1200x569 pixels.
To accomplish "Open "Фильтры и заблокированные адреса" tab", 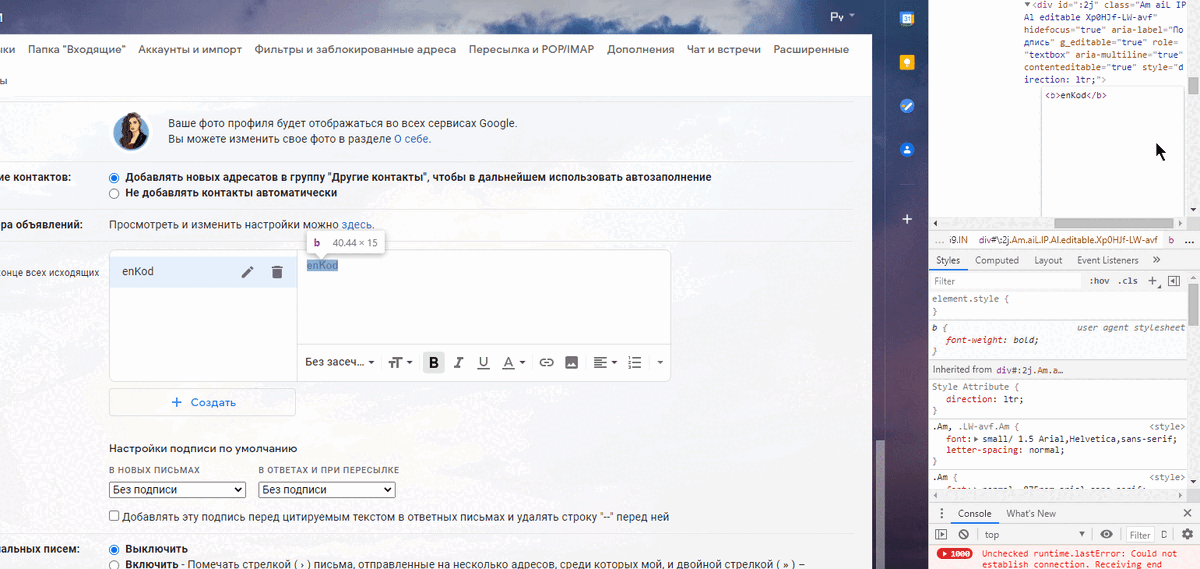I will coord(355,49).
